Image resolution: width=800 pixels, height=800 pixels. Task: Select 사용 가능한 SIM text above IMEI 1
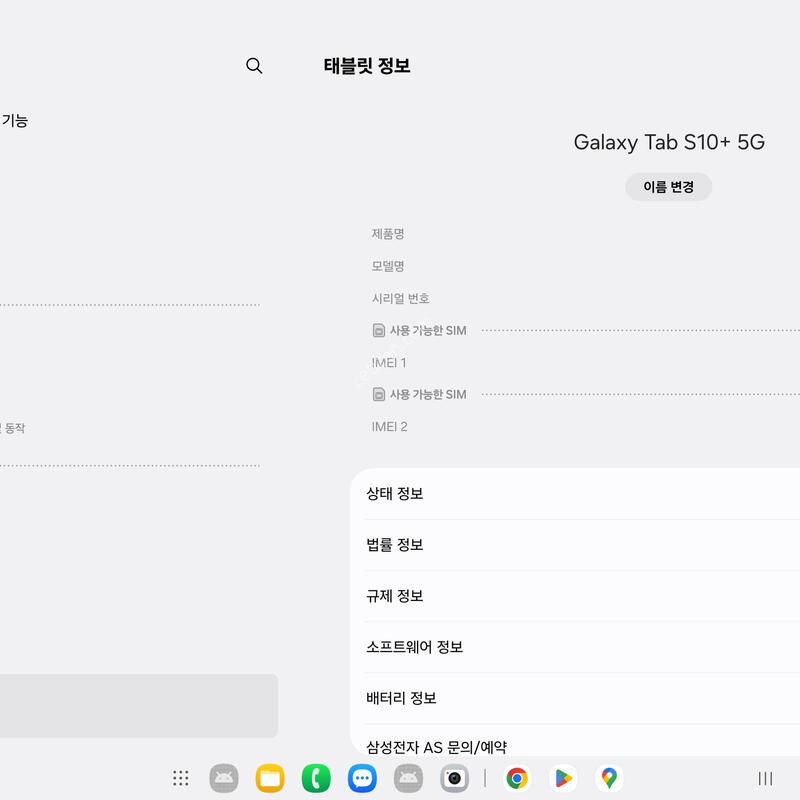[x=428, y=331]
